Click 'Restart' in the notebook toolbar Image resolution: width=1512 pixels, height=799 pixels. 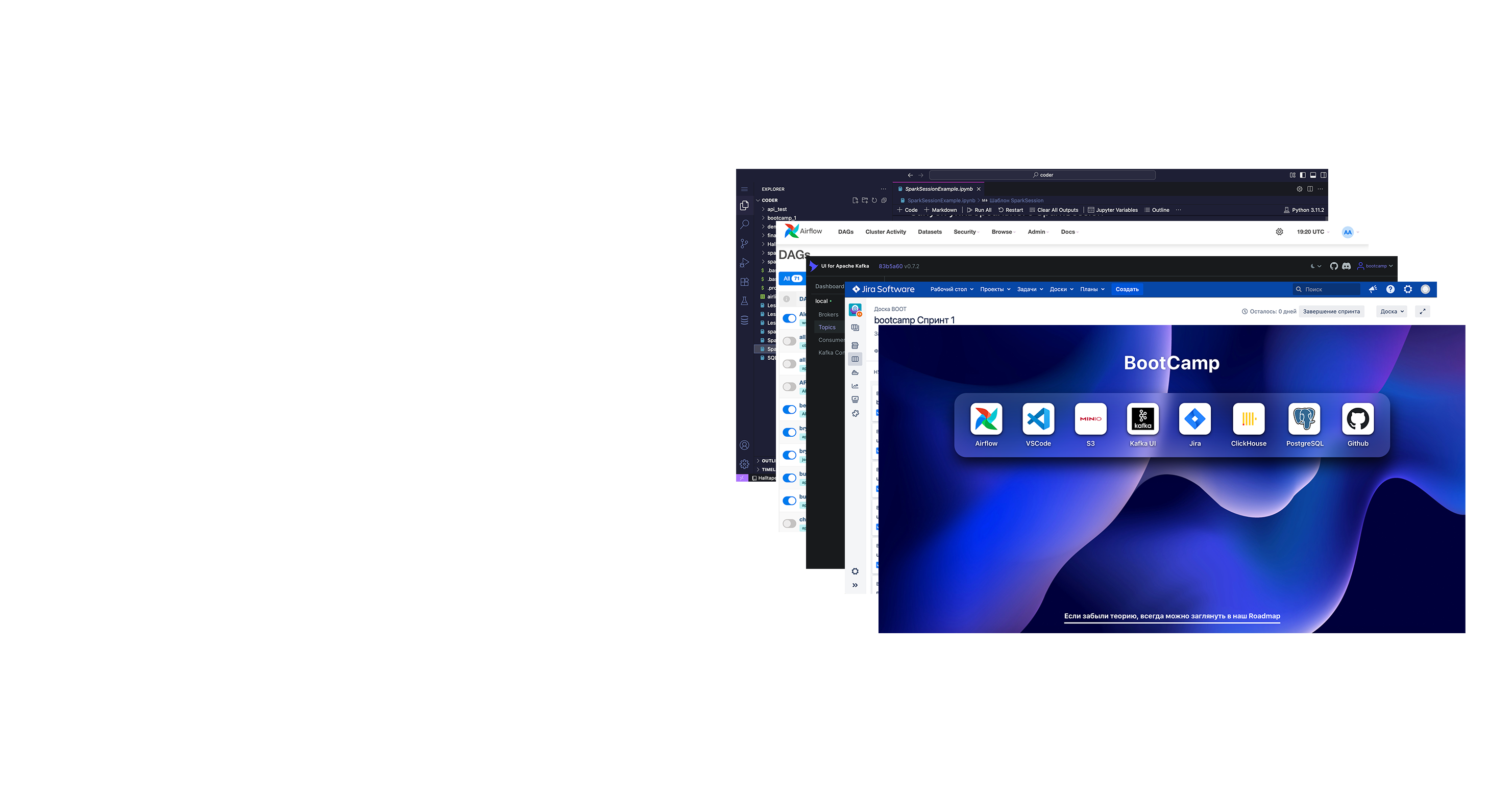pyautogui.click(x=1010, y=210)
